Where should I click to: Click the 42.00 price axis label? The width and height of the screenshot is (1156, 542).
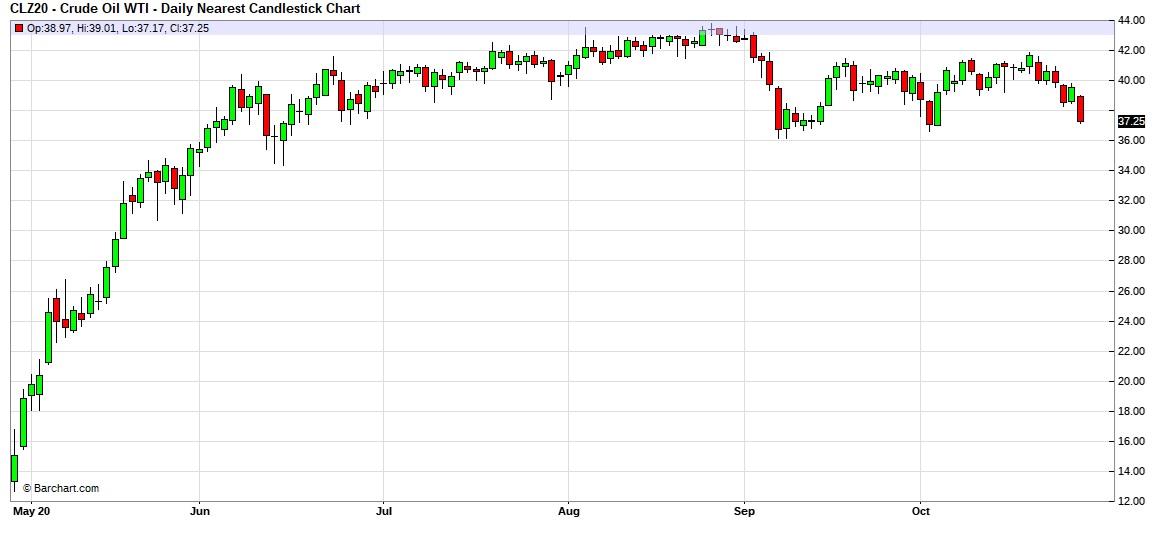(x=1132, y=50)
